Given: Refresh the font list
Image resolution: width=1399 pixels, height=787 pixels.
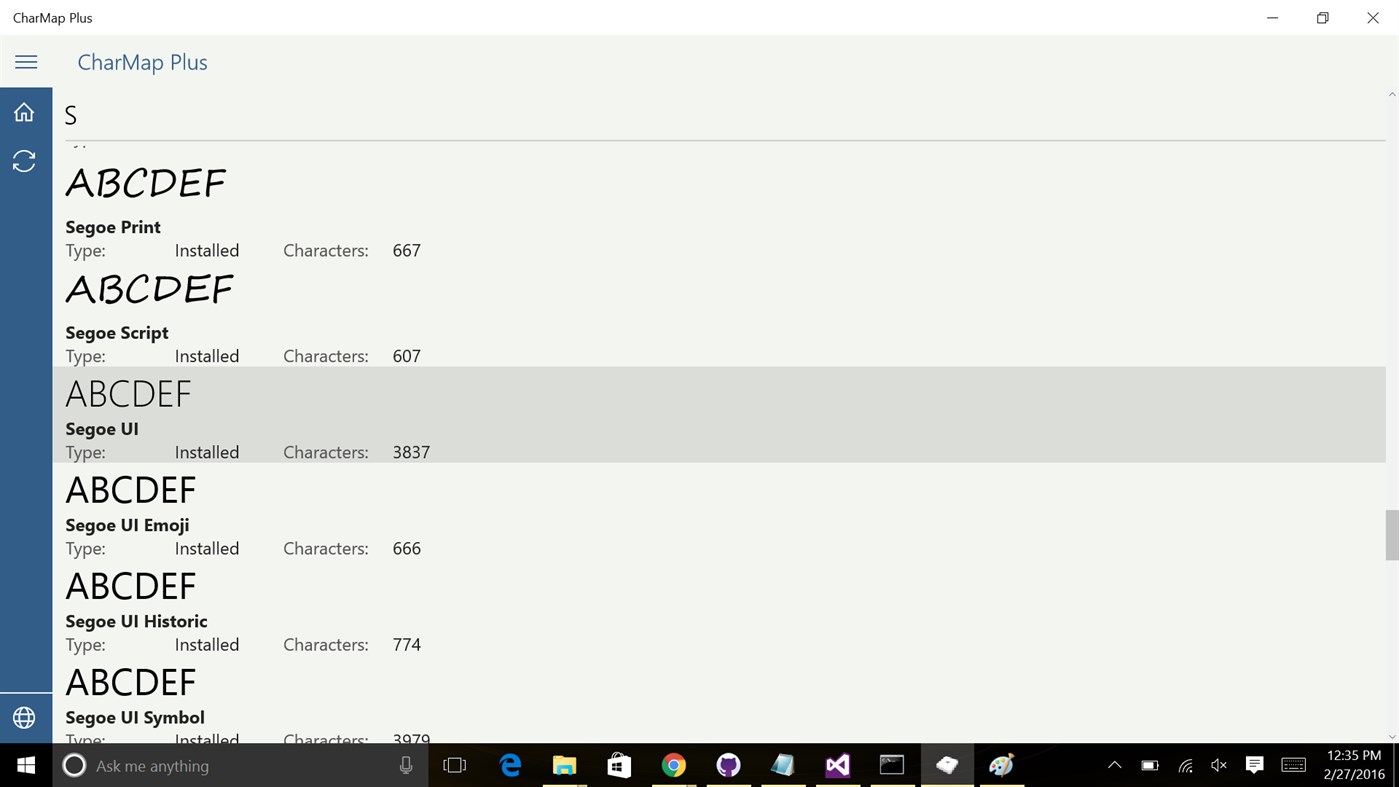Looking at the screenshot, I should coord(24,160).
